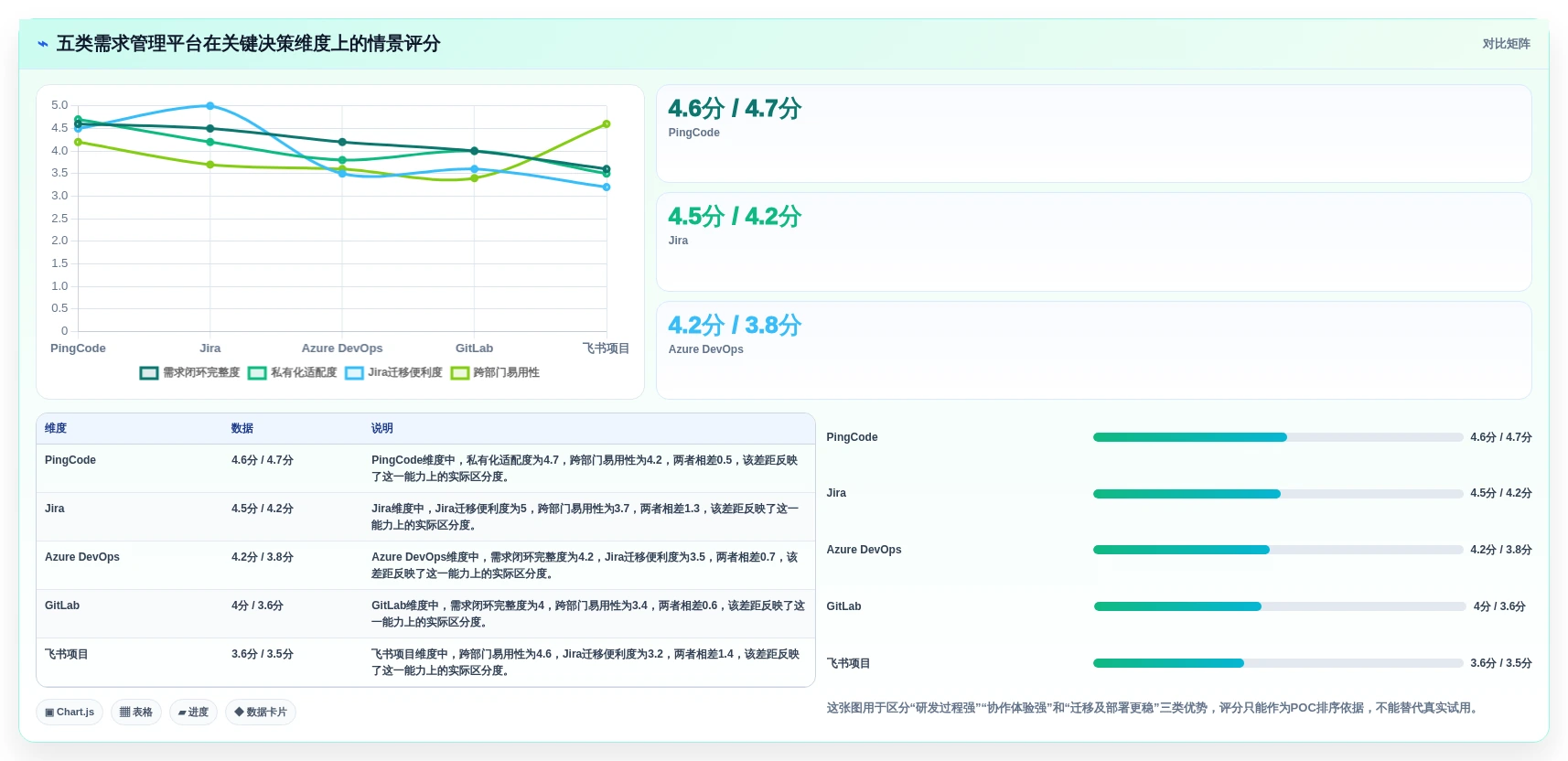
Task: Click the 需求闭环完整度 data point at Azure DevOps
Action: coord(342,142)
